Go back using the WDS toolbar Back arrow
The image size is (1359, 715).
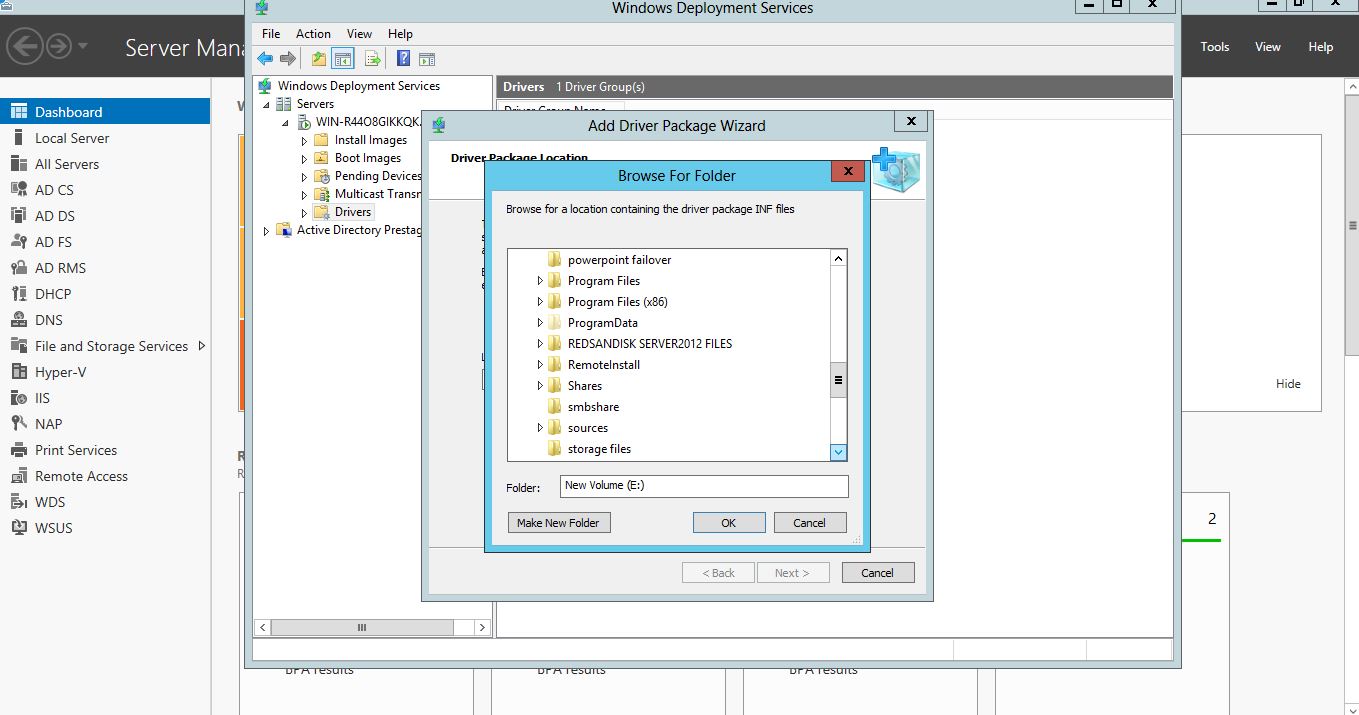265,59
